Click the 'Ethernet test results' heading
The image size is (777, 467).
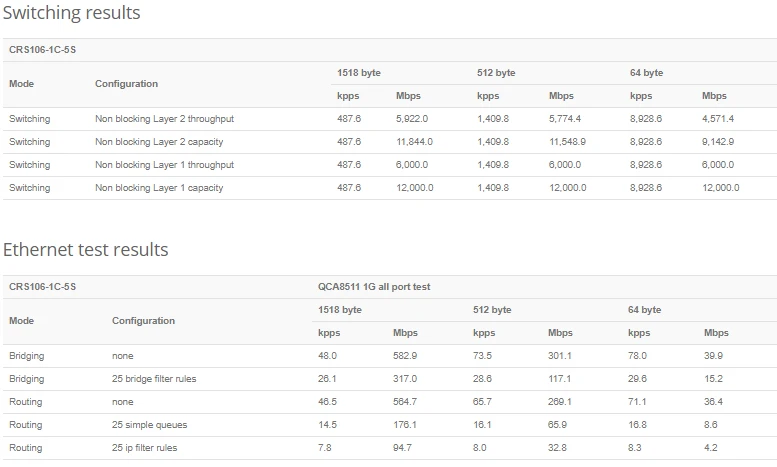click(85, 249)
